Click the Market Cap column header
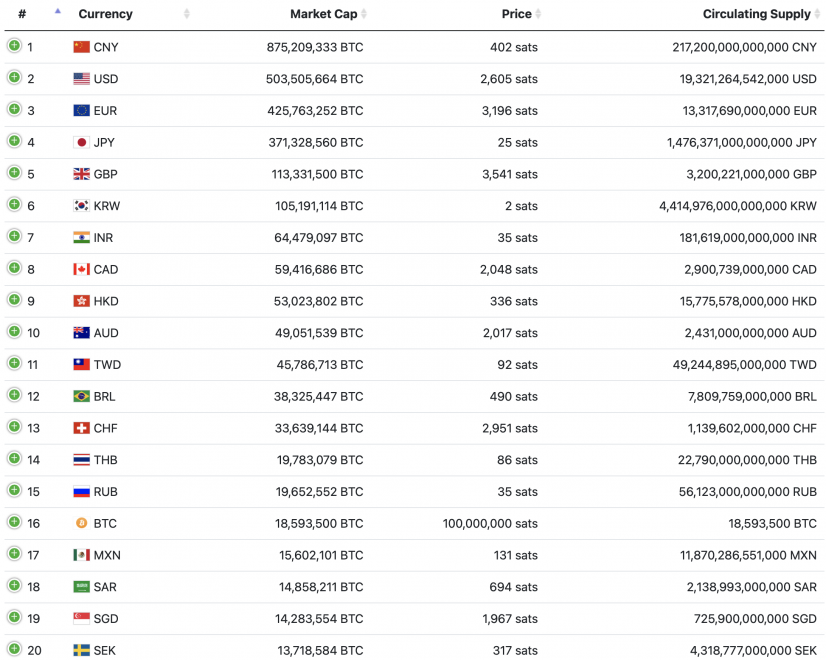Screen dimensions: 826x660 [321, 13]
